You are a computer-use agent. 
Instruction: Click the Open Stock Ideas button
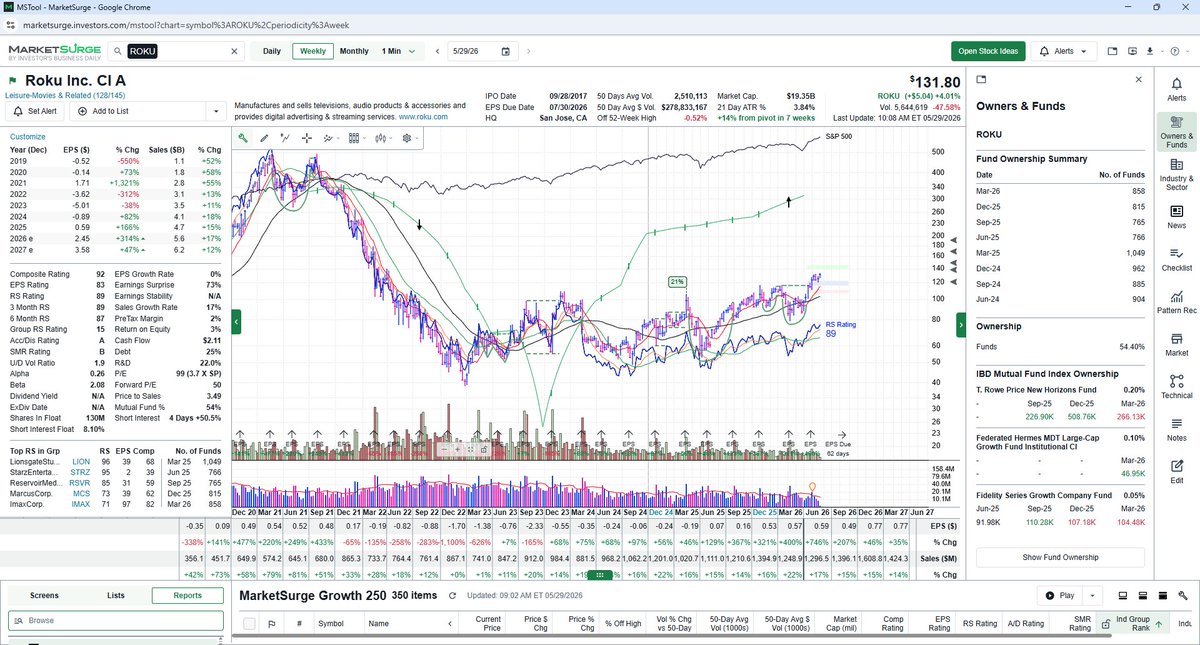coord(988,51)
